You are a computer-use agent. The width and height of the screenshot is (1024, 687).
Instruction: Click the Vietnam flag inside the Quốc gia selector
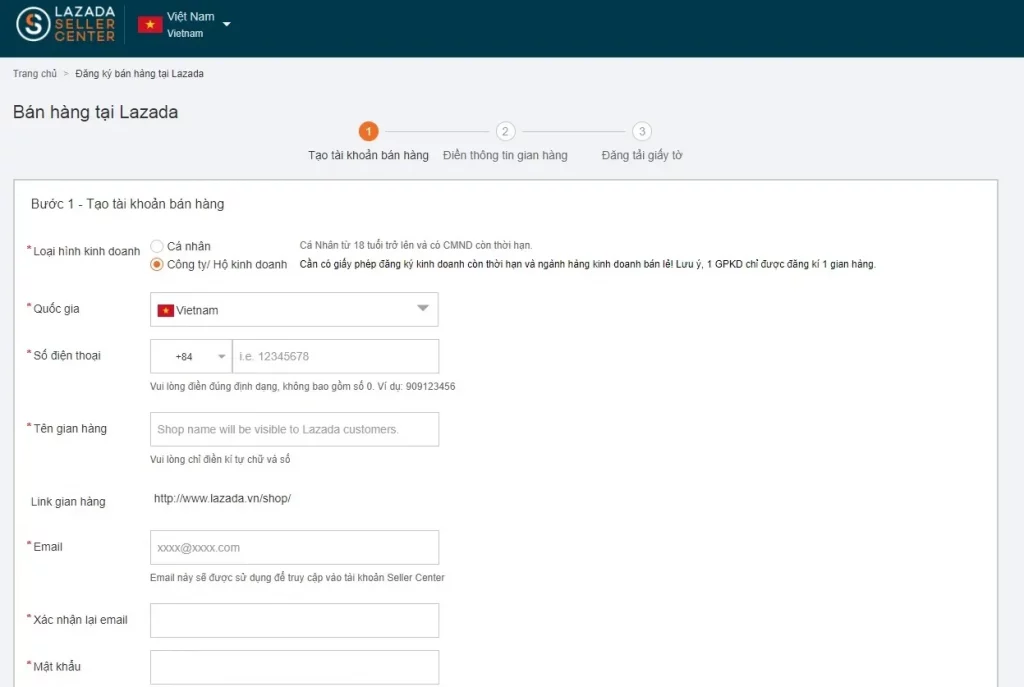pyautogui.click(x=168, y=310)
